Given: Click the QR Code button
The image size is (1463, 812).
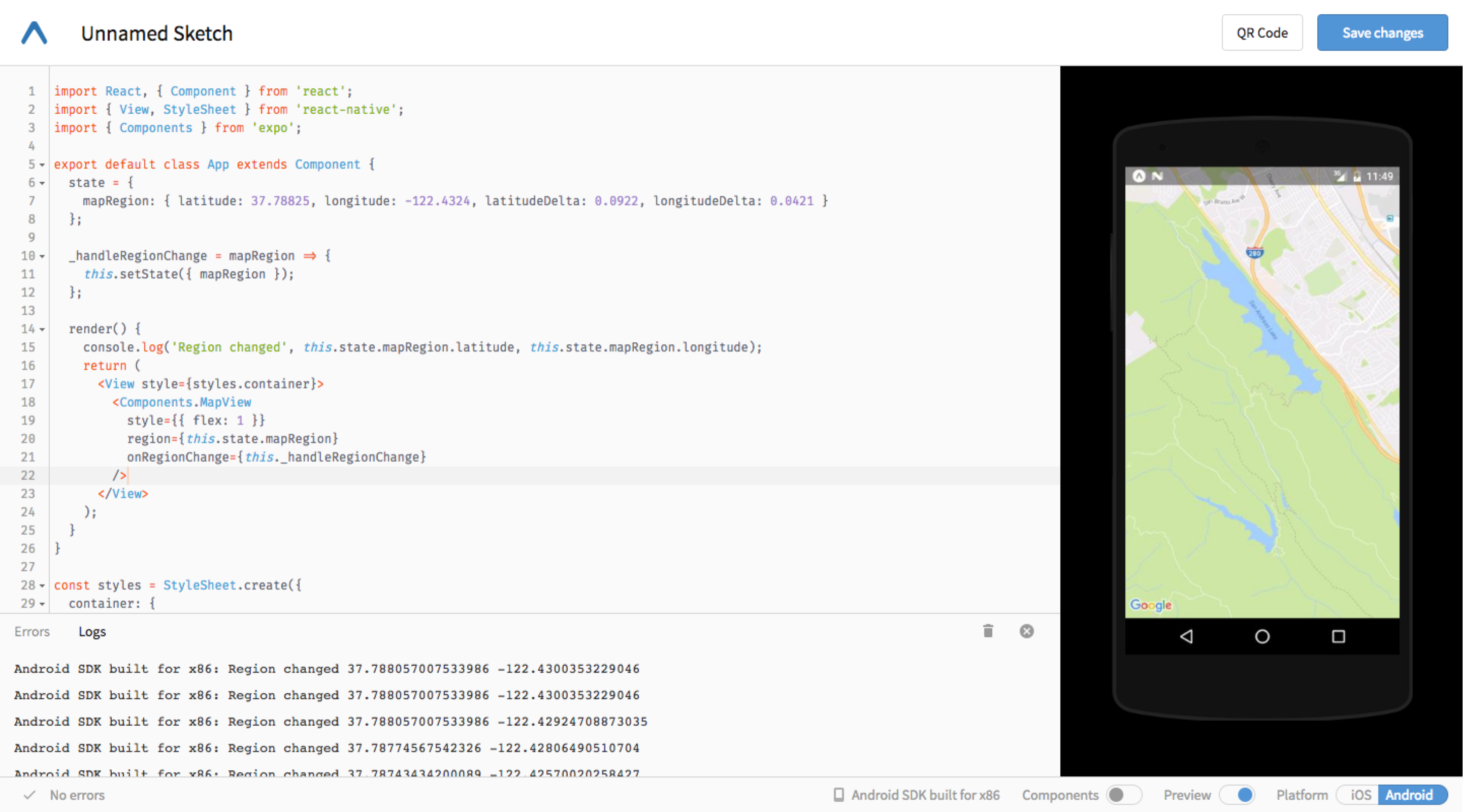Looking at the screenshot, I should tap(1263, 33).
